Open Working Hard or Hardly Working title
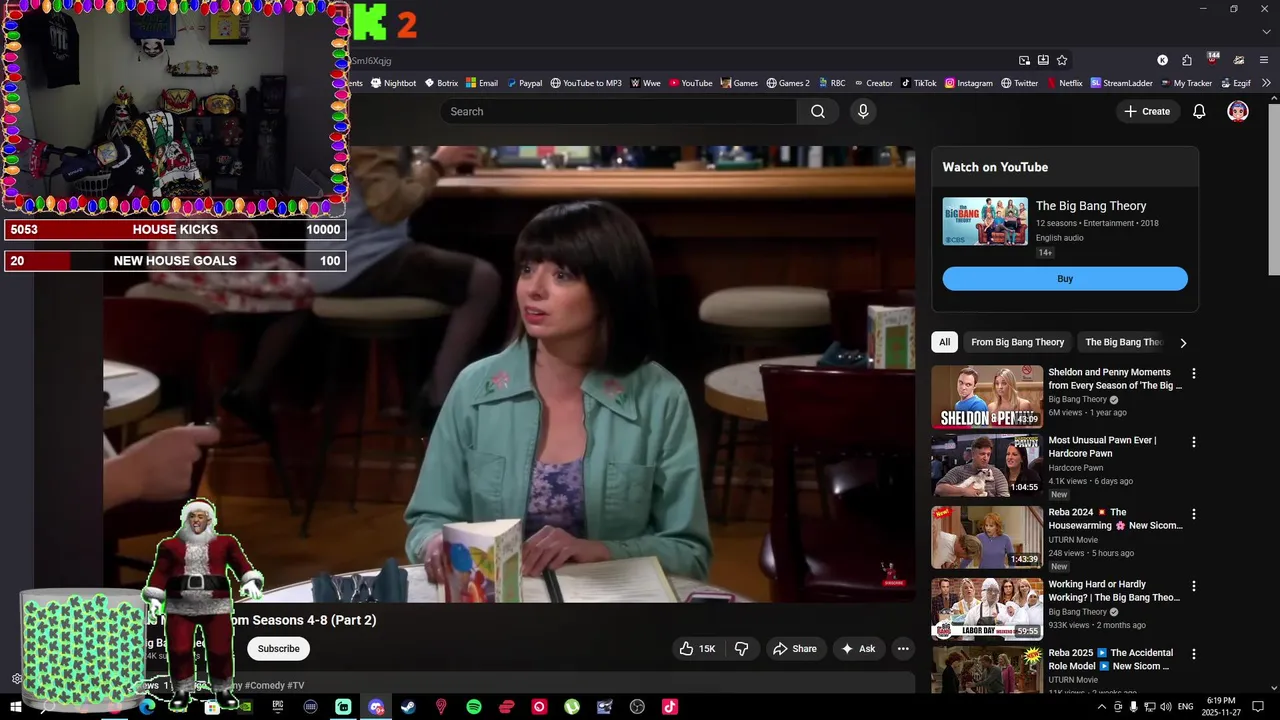Image resolution: width=1280 pixels, height=720 pixels. pyautogui.click(x=1114, y=591)
